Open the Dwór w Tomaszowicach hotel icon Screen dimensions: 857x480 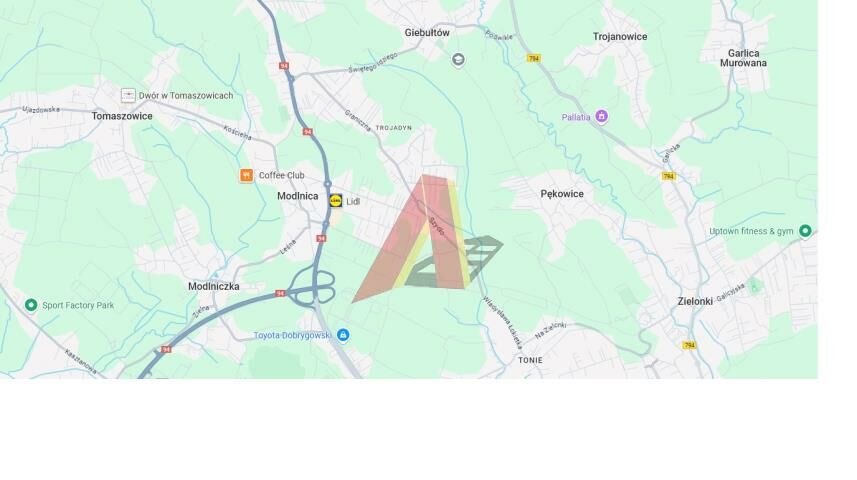pos(128,95)
